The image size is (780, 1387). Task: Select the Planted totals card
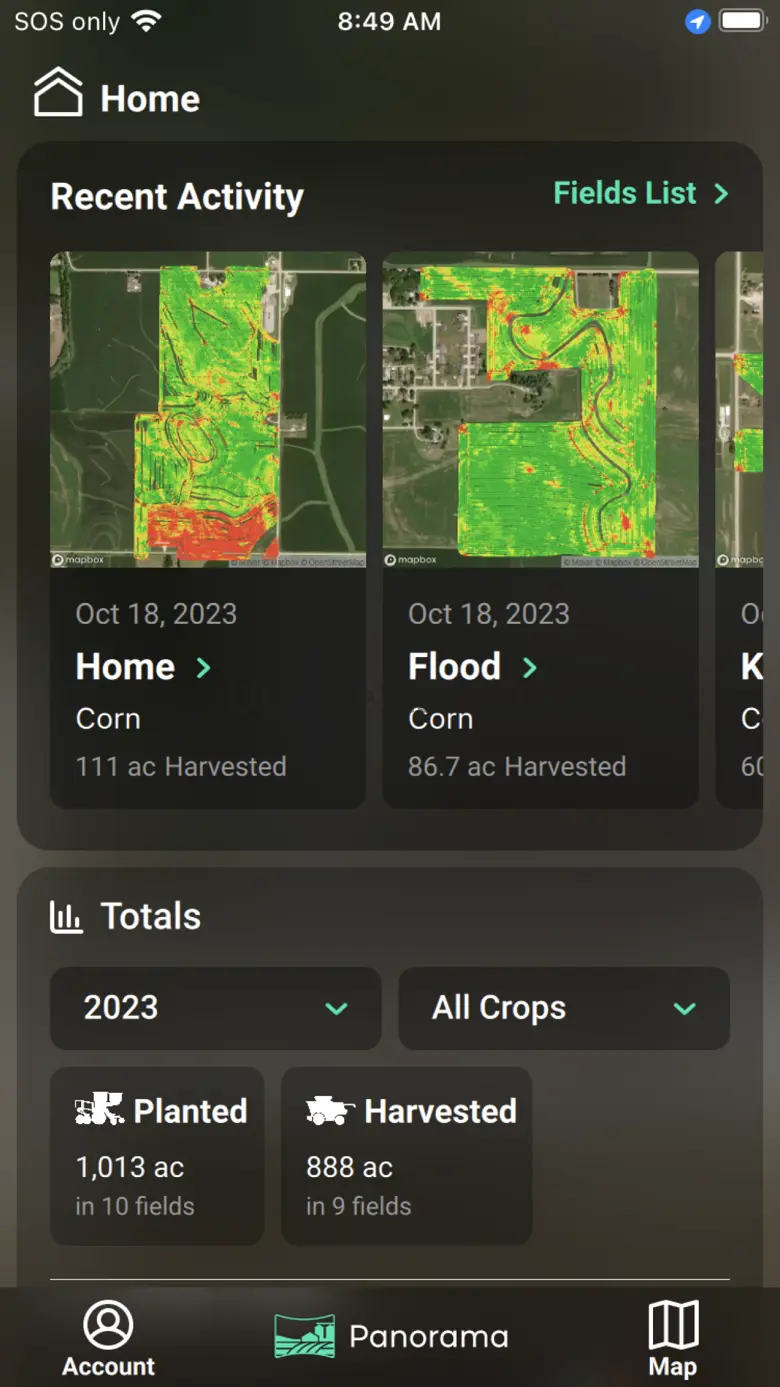(x=157, y=1155)
